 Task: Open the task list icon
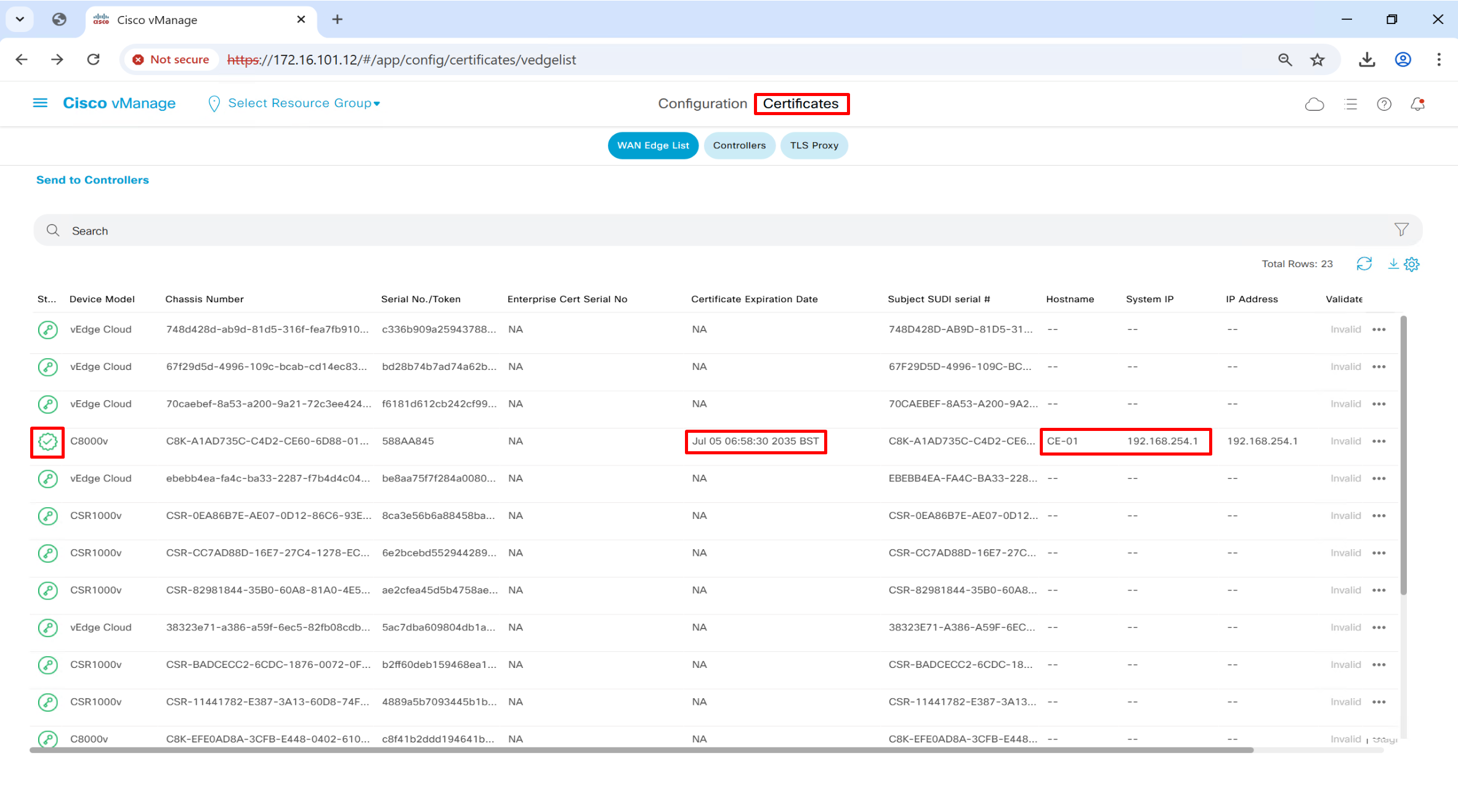(1350, 104)
